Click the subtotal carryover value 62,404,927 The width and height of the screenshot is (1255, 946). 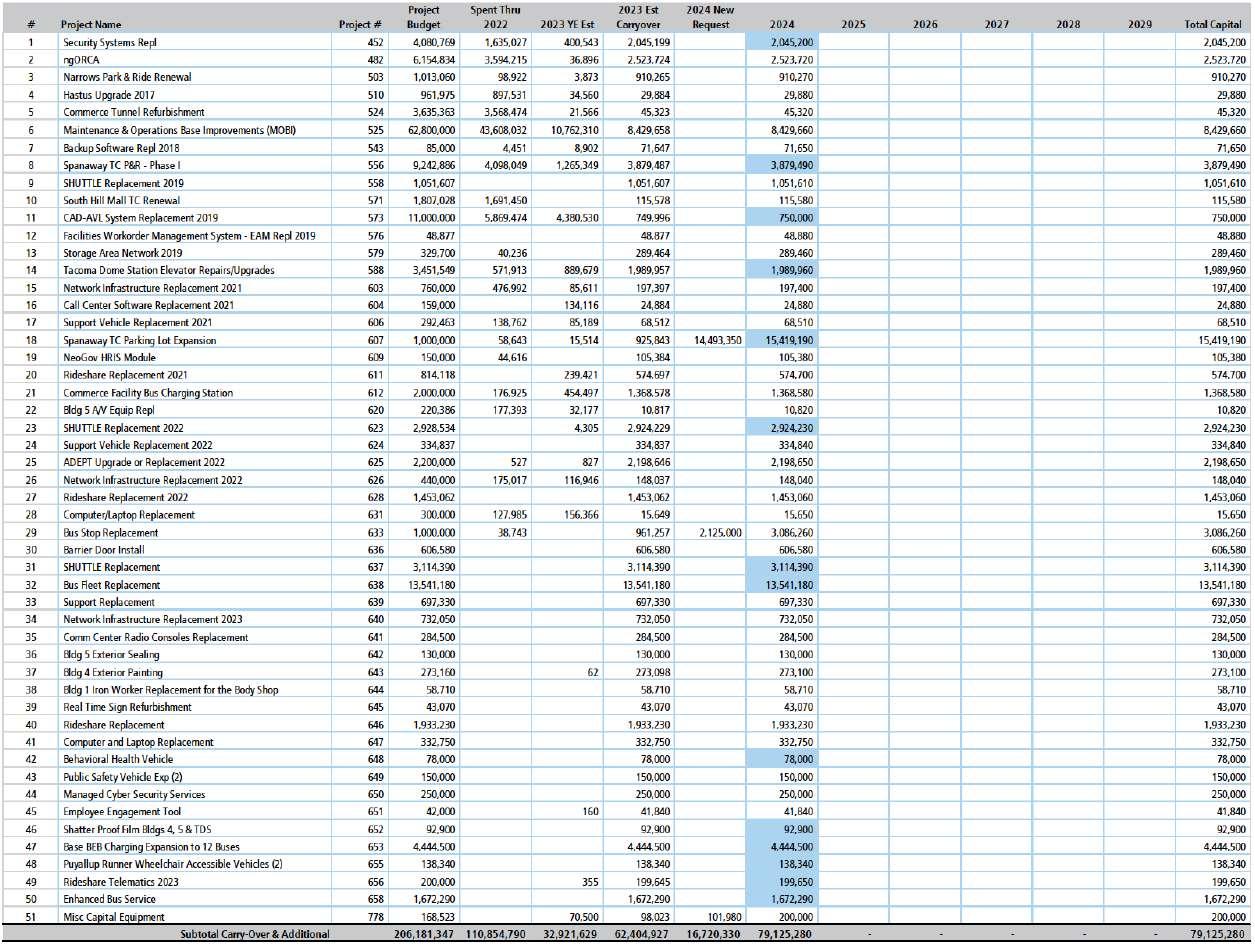tap(643, 935)
